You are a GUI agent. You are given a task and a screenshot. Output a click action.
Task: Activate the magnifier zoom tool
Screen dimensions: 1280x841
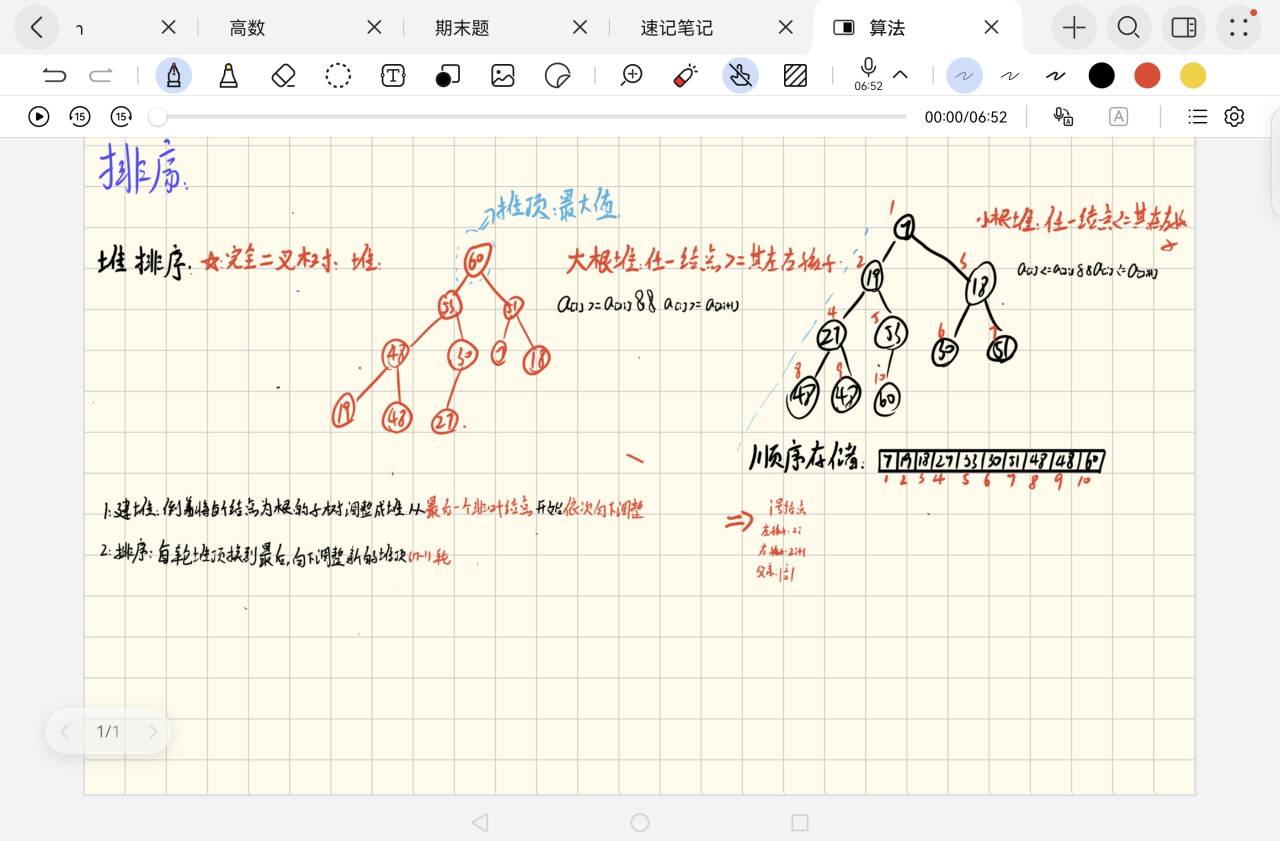click(x=631, y=75)
